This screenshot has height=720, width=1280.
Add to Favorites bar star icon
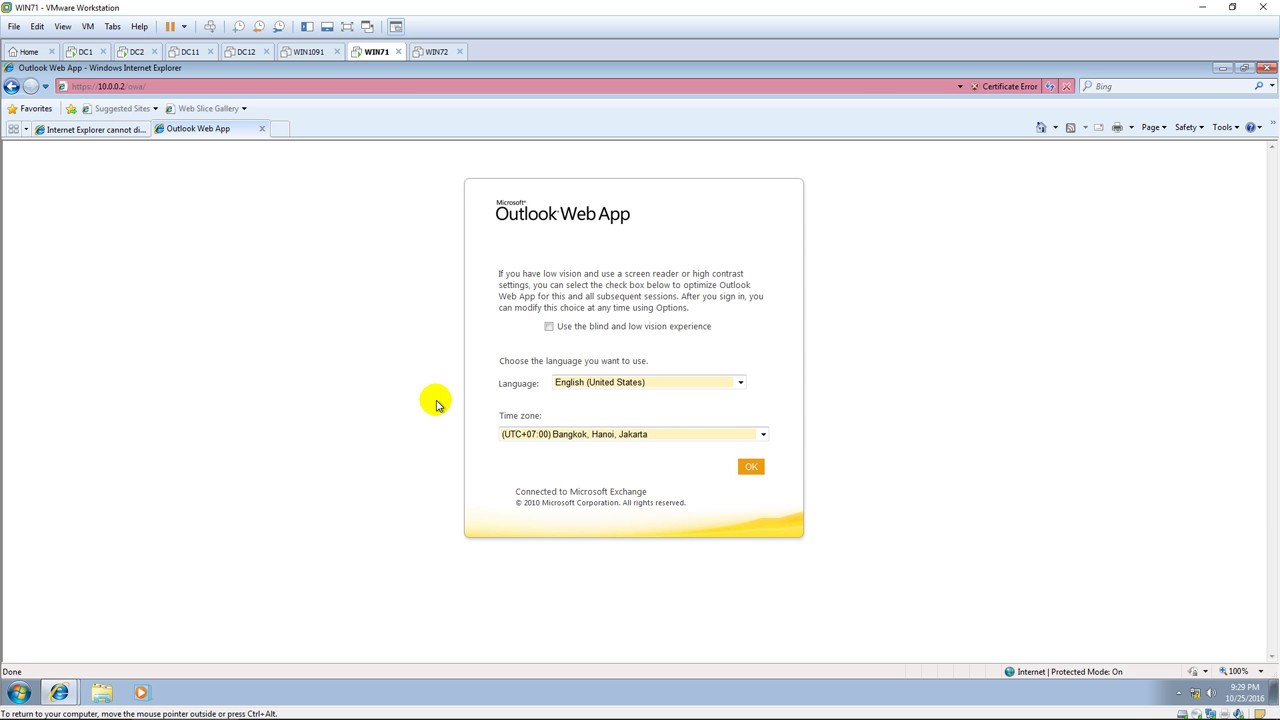click(x=71, y=108)
